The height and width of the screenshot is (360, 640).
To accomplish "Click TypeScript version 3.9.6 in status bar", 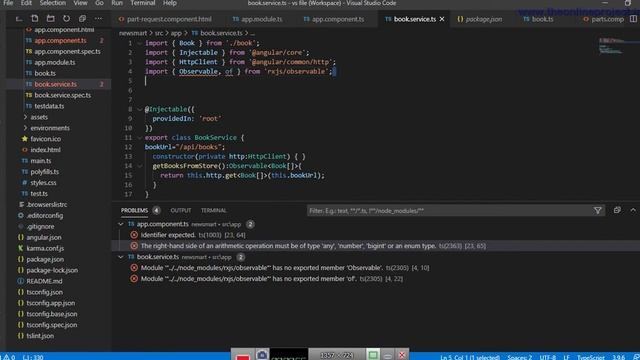I will [x=618, y=357].
